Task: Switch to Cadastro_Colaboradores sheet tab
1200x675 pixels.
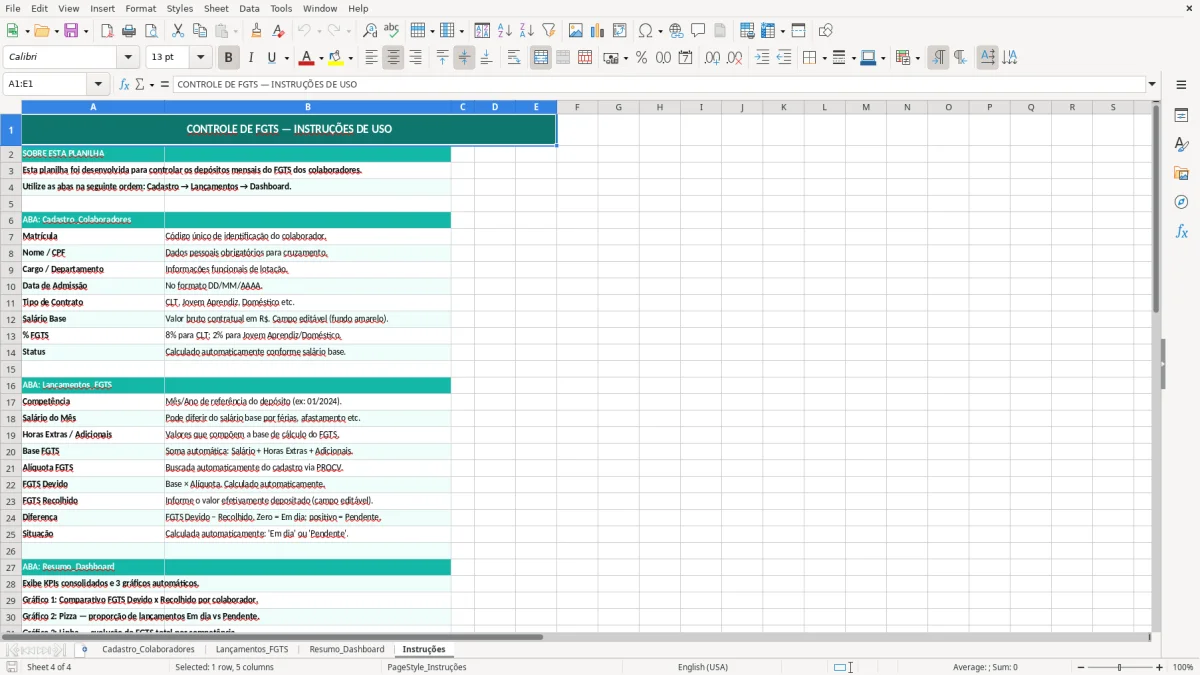Action: click(148, 649)
